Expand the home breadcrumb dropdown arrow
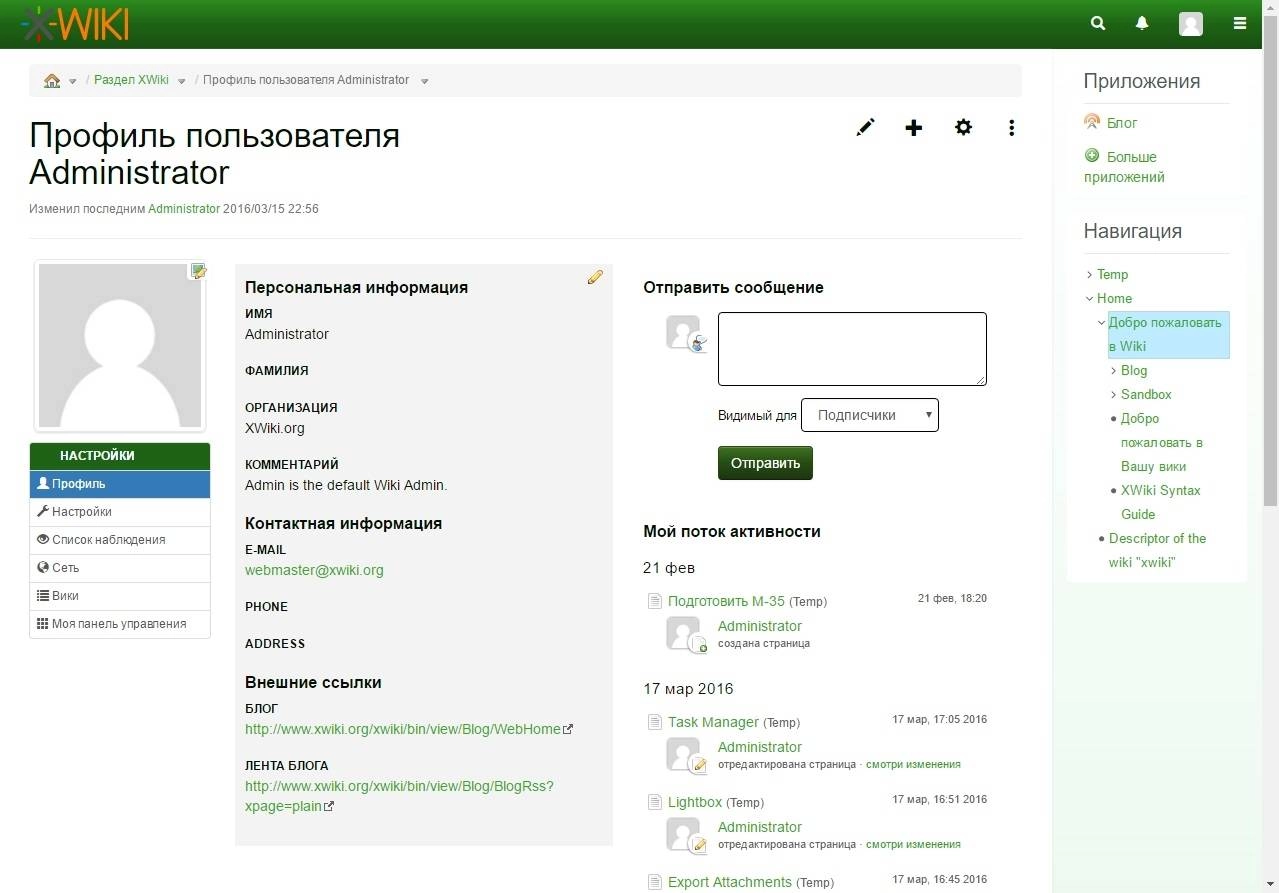 point(73,82)
